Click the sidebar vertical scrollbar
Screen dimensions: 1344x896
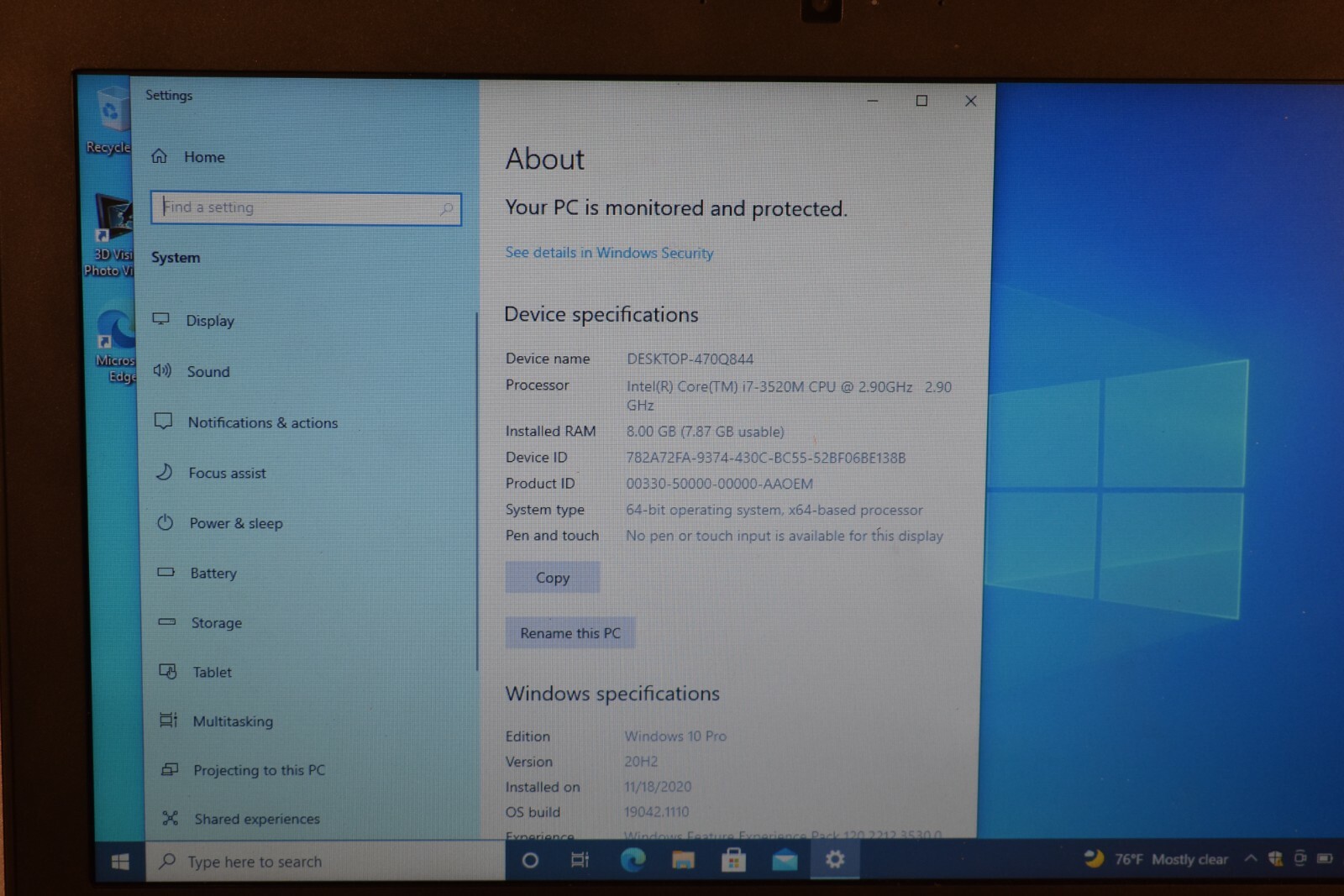tap(476, 491)
